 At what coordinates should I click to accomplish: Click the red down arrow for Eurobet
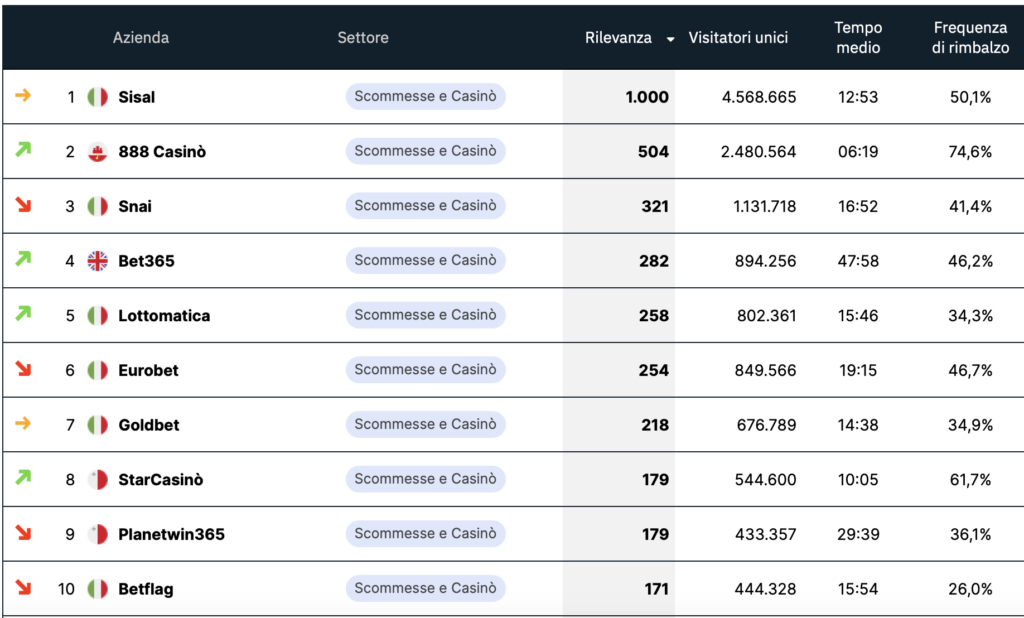point(23,368)
